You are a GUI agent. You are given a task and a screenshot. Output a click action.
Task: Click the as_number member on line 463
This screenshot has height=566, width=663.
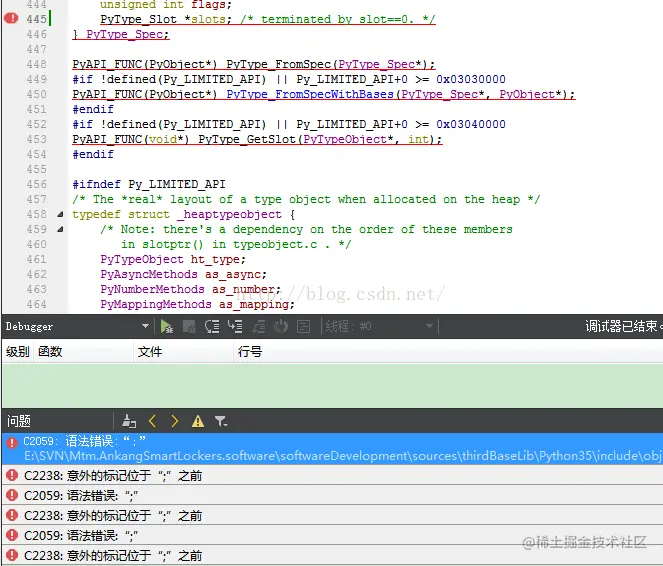[243, 290]
